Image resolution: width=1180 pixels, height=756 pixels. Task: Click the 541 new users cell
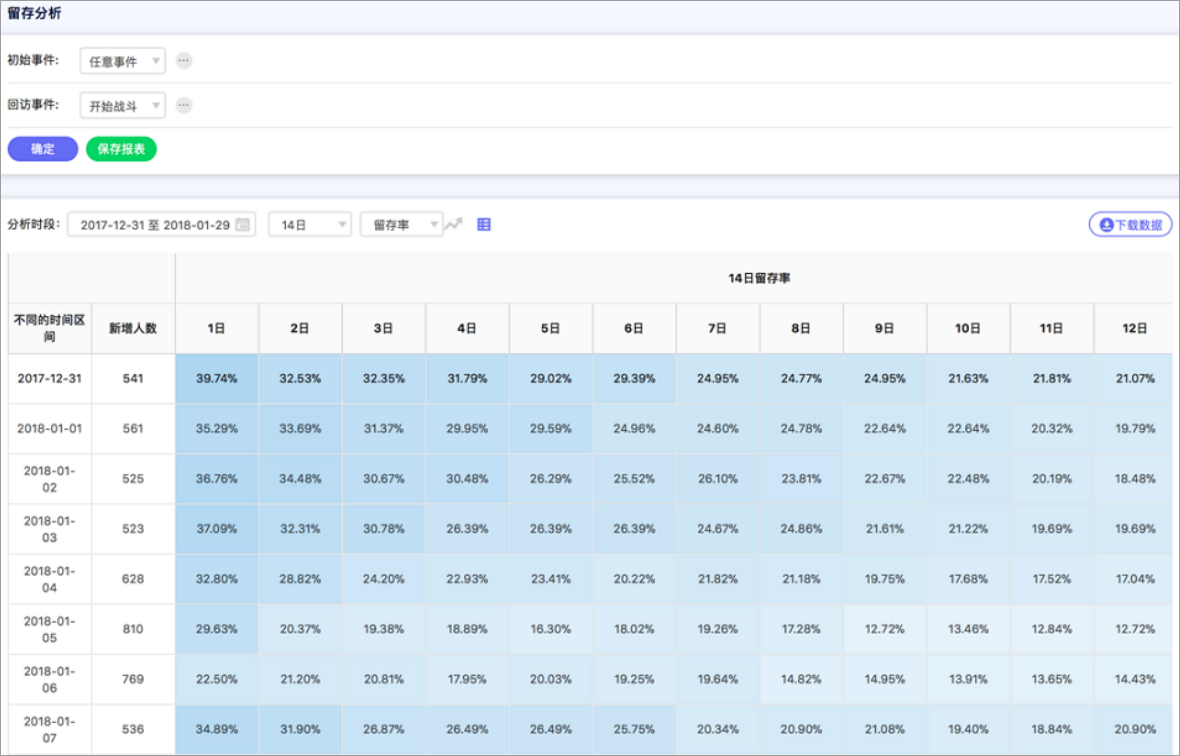point(133,378)
